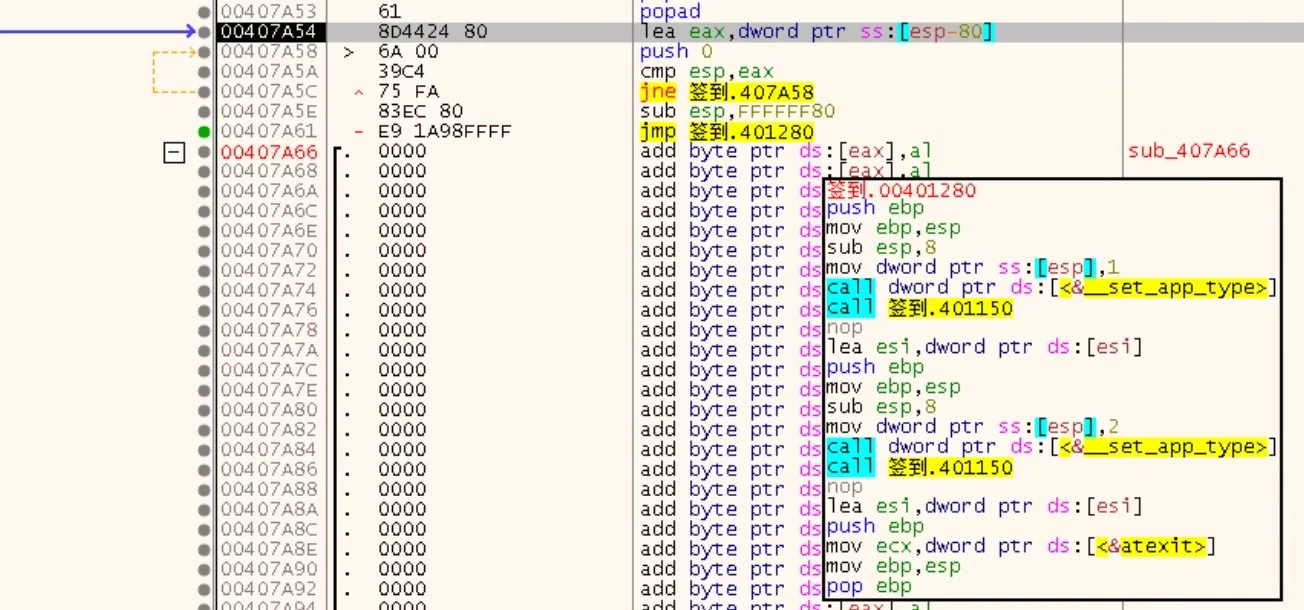Select address 00407A86 in disassembly
Image resolution: width=1304 pixels, height=610 pixels.
[x=267, y=469]
